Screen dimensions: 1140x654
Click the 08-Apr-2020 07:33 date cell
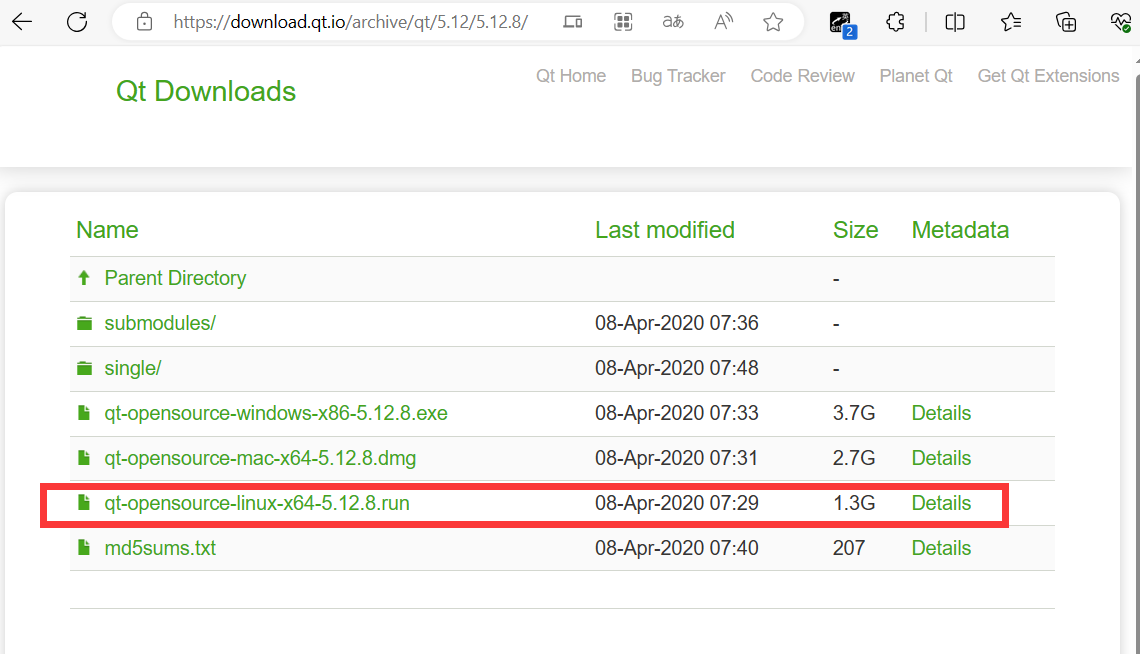point(677,413)
